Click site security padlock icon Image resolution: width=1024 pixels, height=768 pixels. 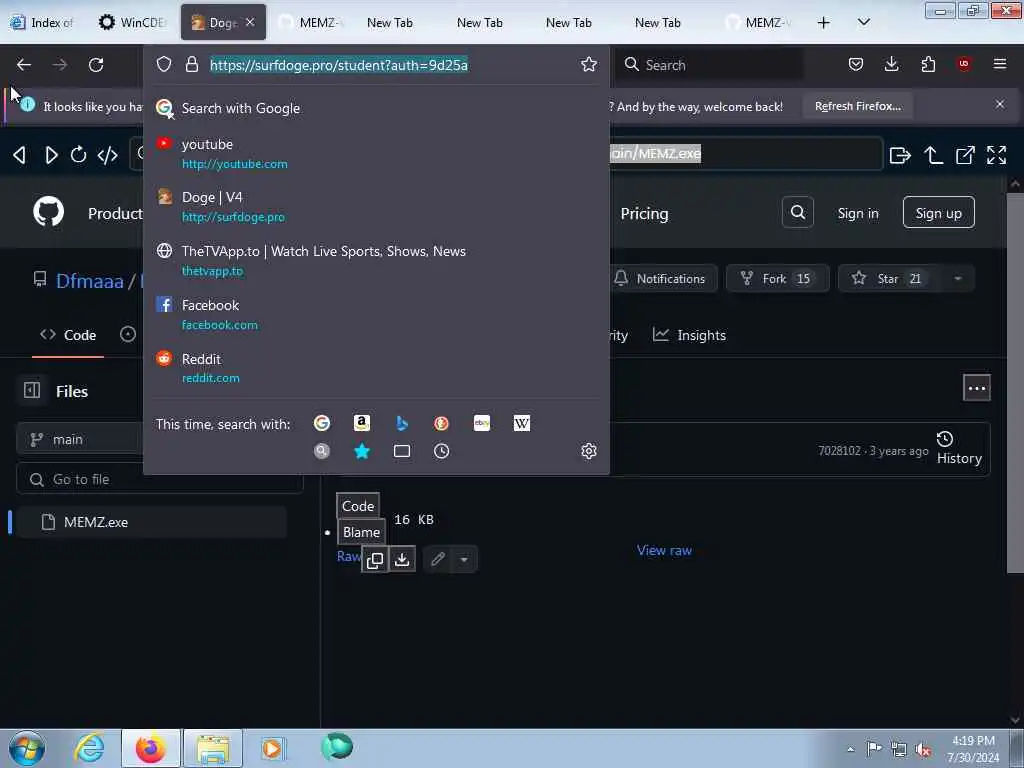191,64
